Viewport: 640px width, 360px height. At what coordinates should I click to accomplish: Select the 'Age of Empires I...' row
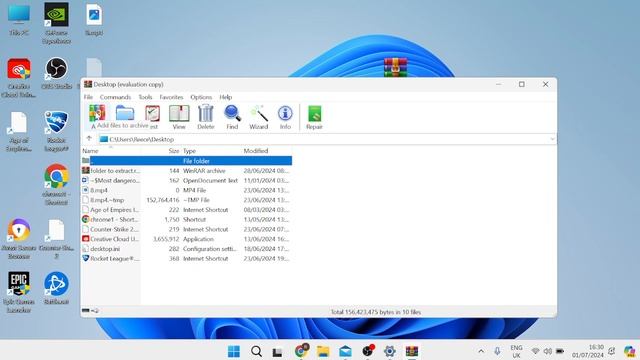187,210
